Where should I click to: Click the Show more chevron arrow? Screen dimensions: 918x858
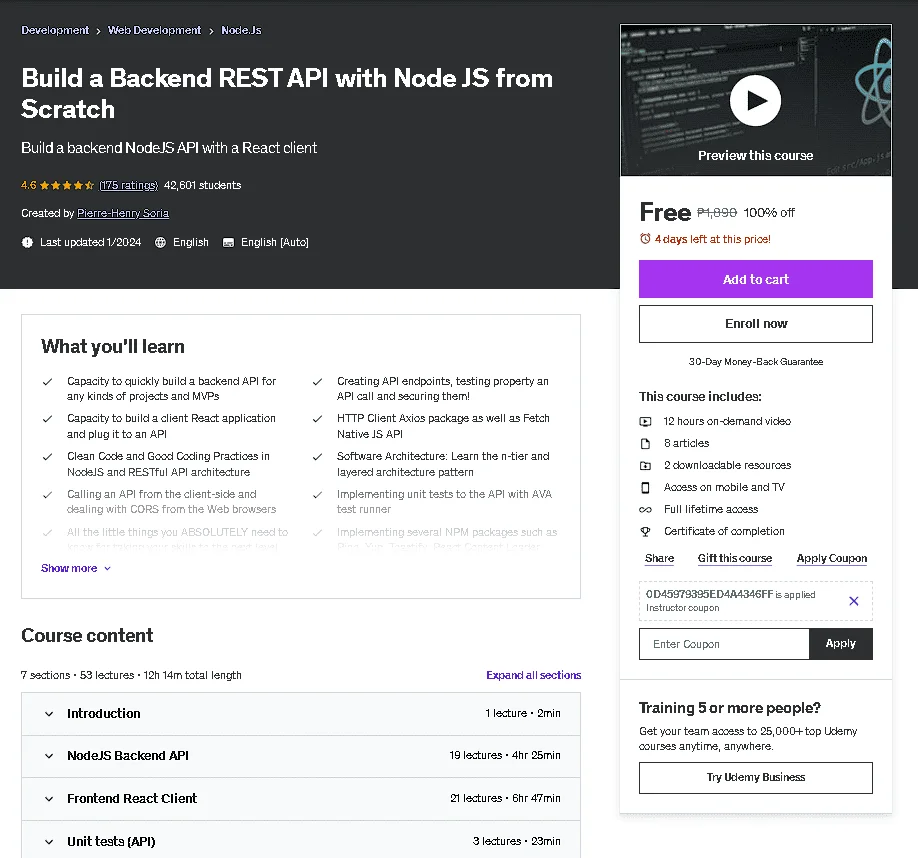point(107,568)
